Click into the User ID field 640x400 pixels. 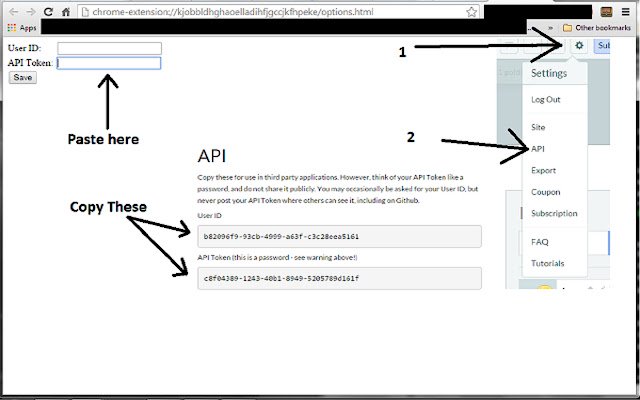coord(109,48)
